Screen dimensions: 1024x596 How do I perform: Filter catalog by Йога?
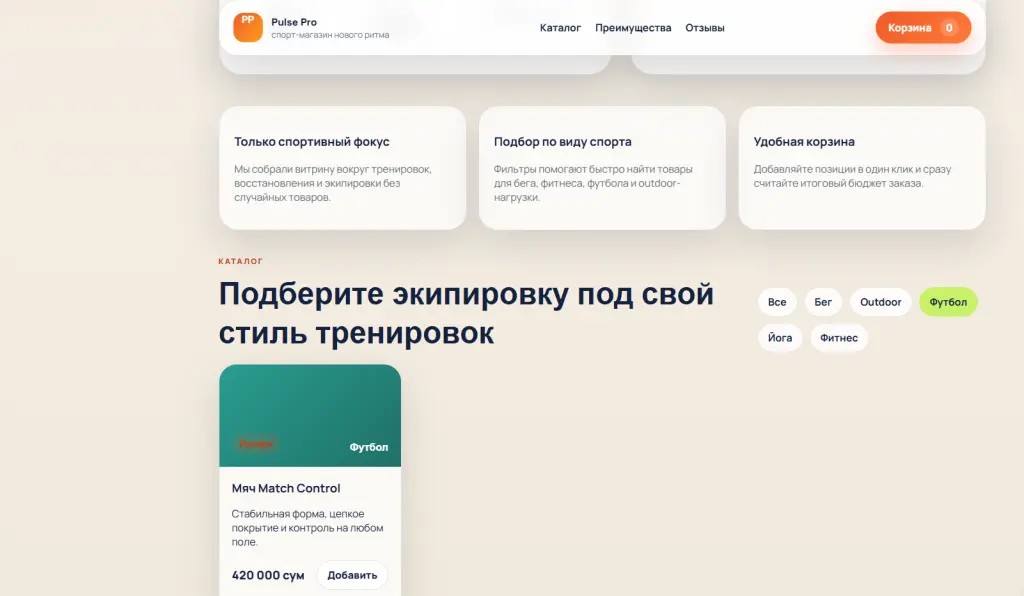tap(780, 337)
